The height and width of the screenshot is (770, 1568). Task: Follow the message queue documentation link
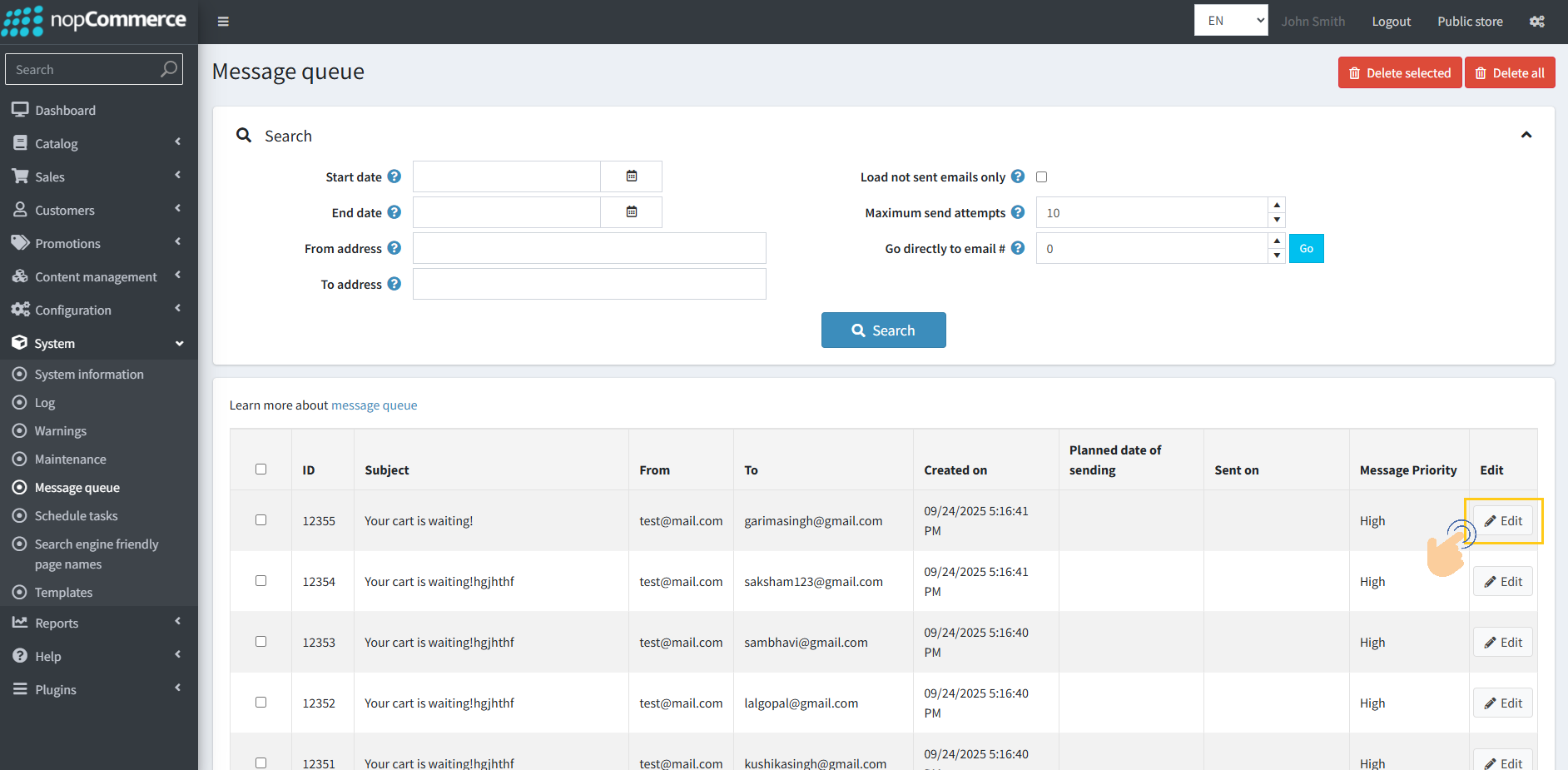[374, 405]
